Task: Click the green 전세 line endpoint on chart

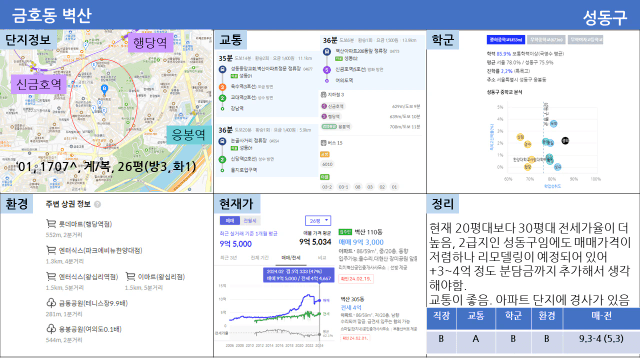Action: pos(319,314)
